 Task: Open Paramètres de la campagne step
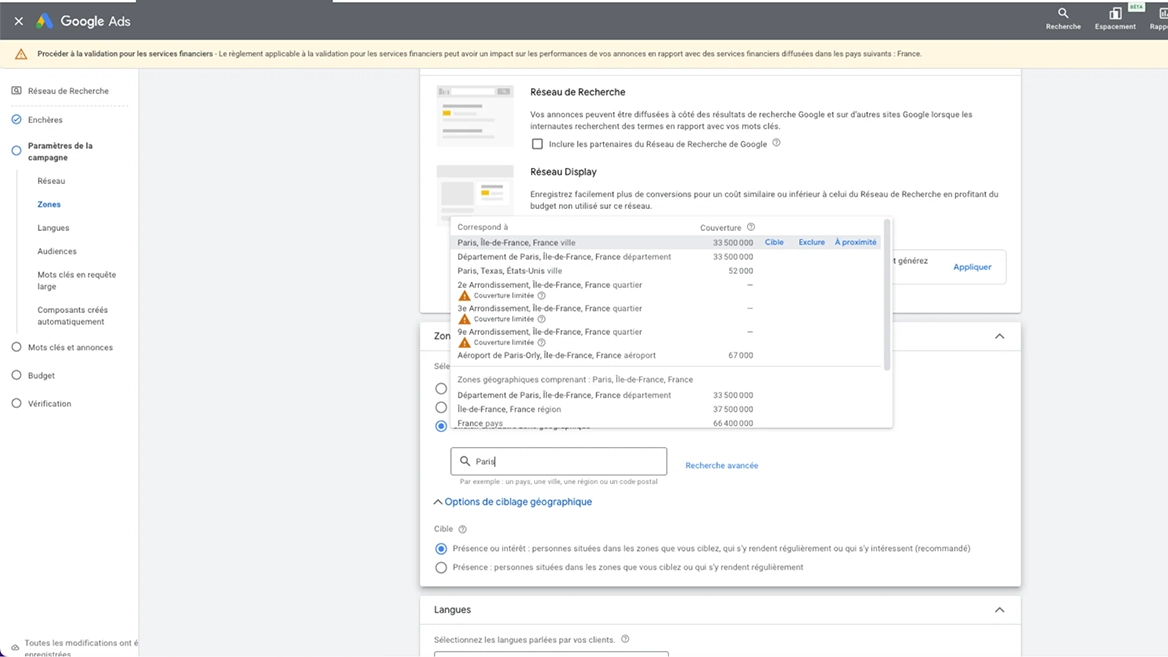tap(60, 151)
